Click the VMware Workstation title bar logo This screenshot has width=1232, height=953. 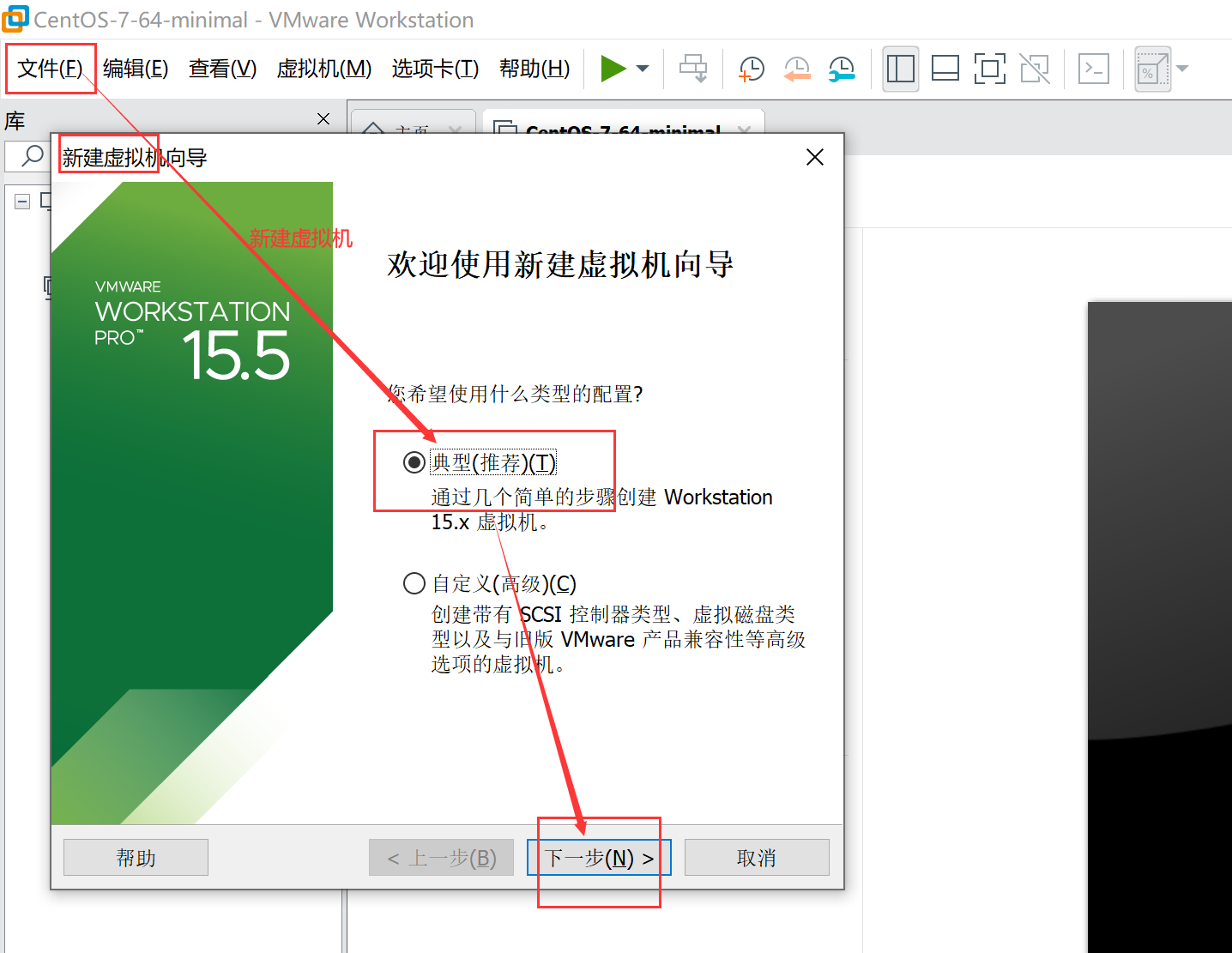pos(15,19)
